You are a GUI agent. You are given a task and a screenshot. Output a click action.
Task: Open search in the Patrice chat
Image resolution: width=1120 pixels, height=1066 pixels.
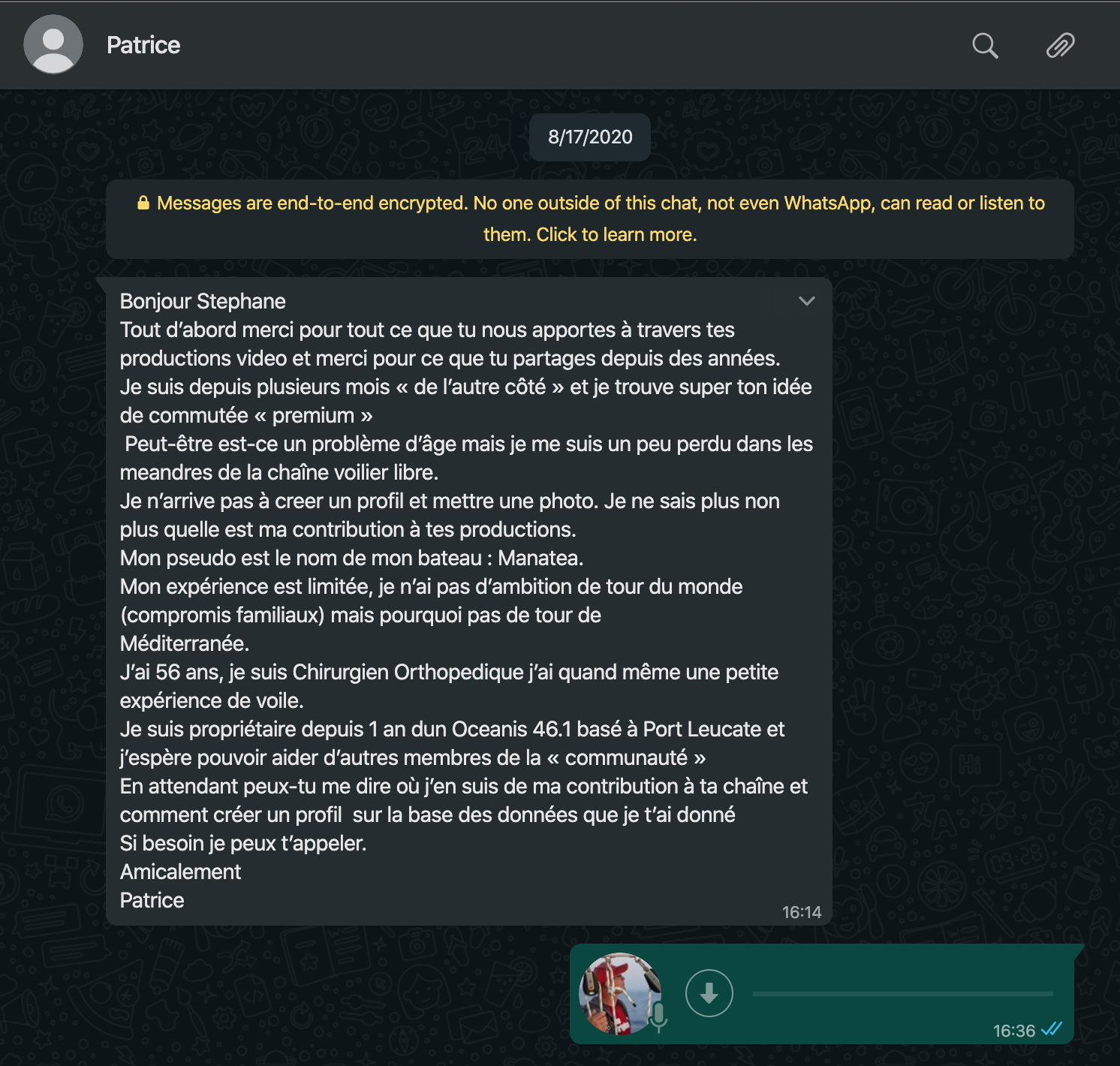(x=985, y=46)
